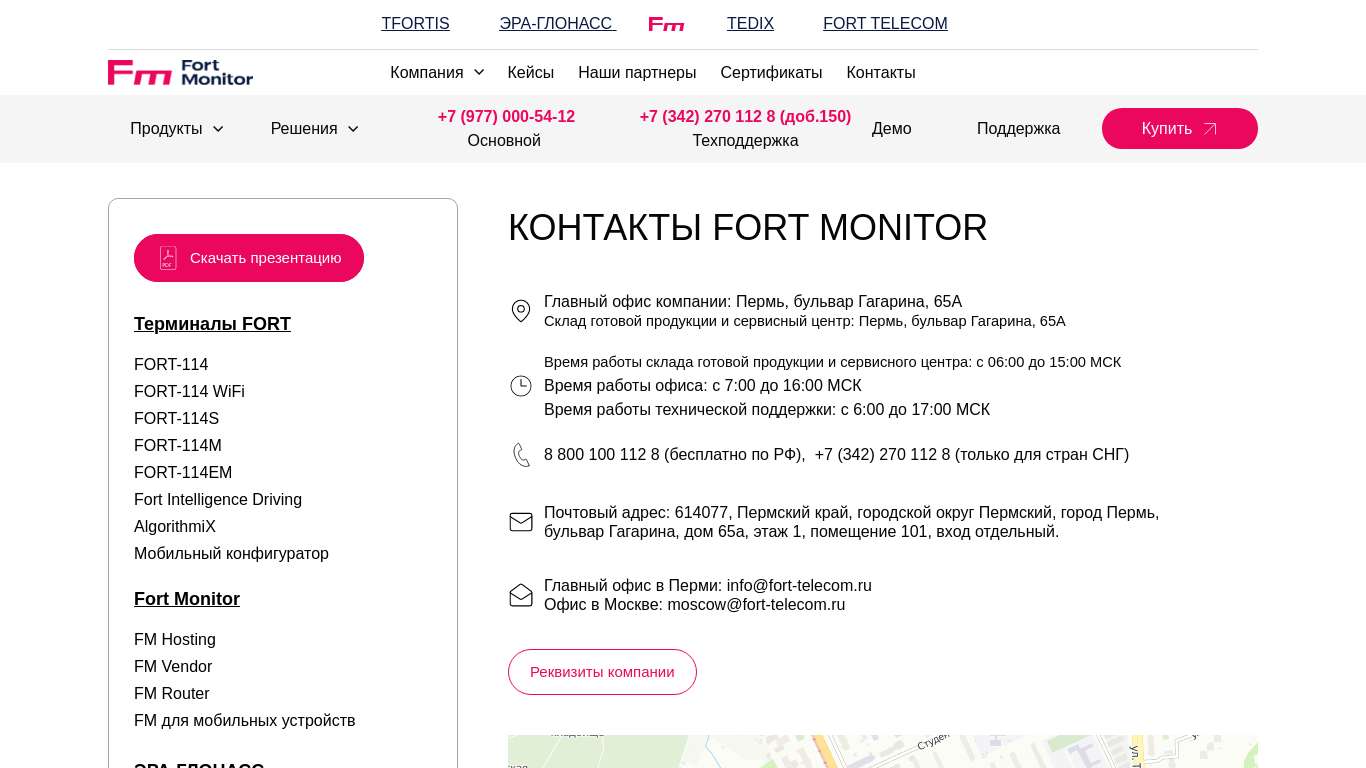Click the closed envelope icon near the postal address
Screen dimensions: 1366x768
pos(521,522)
